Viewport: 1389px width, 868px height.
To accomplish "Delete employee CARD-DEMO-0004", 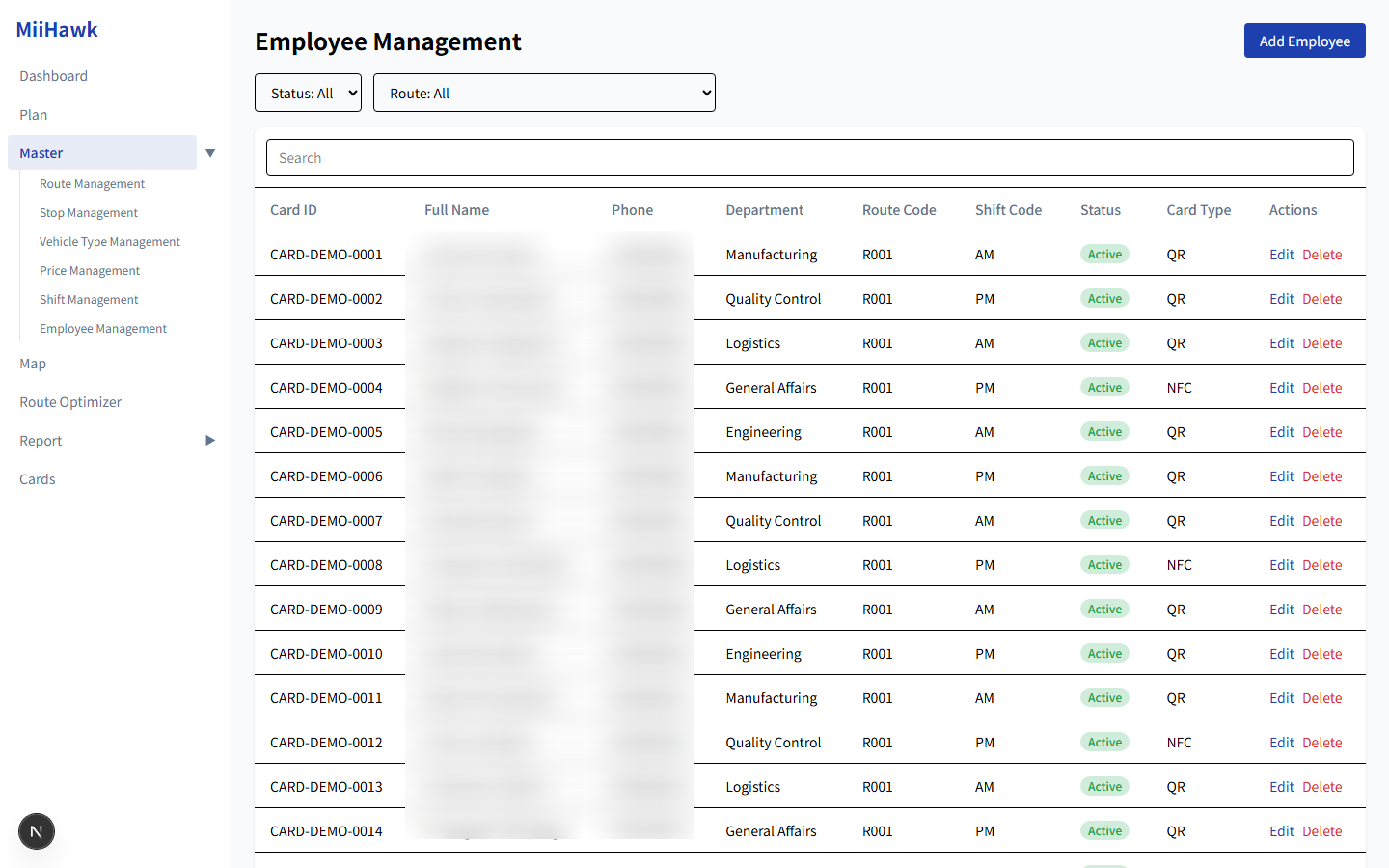I will (1321, 388).
